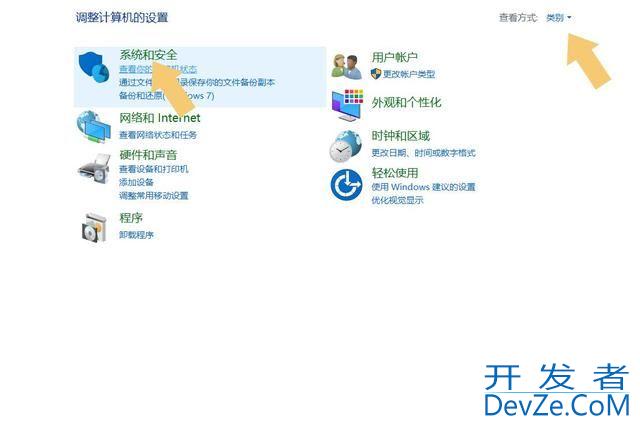640x427 pixels.
Task: Click 查看网络状态和任务 link
Action: tap(158, 135)
